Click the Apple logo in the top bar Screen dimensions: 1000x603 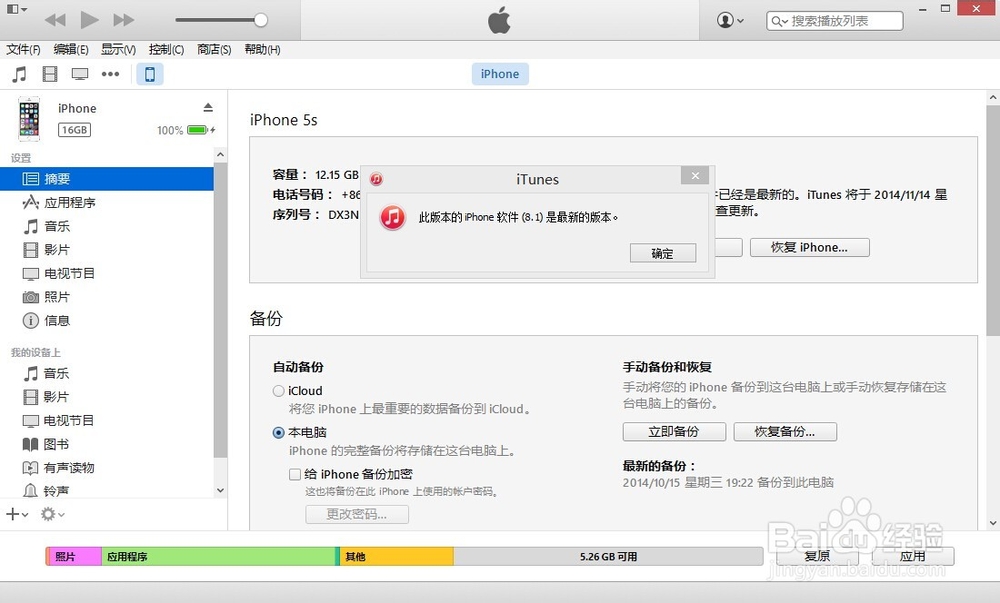point(499,20)
